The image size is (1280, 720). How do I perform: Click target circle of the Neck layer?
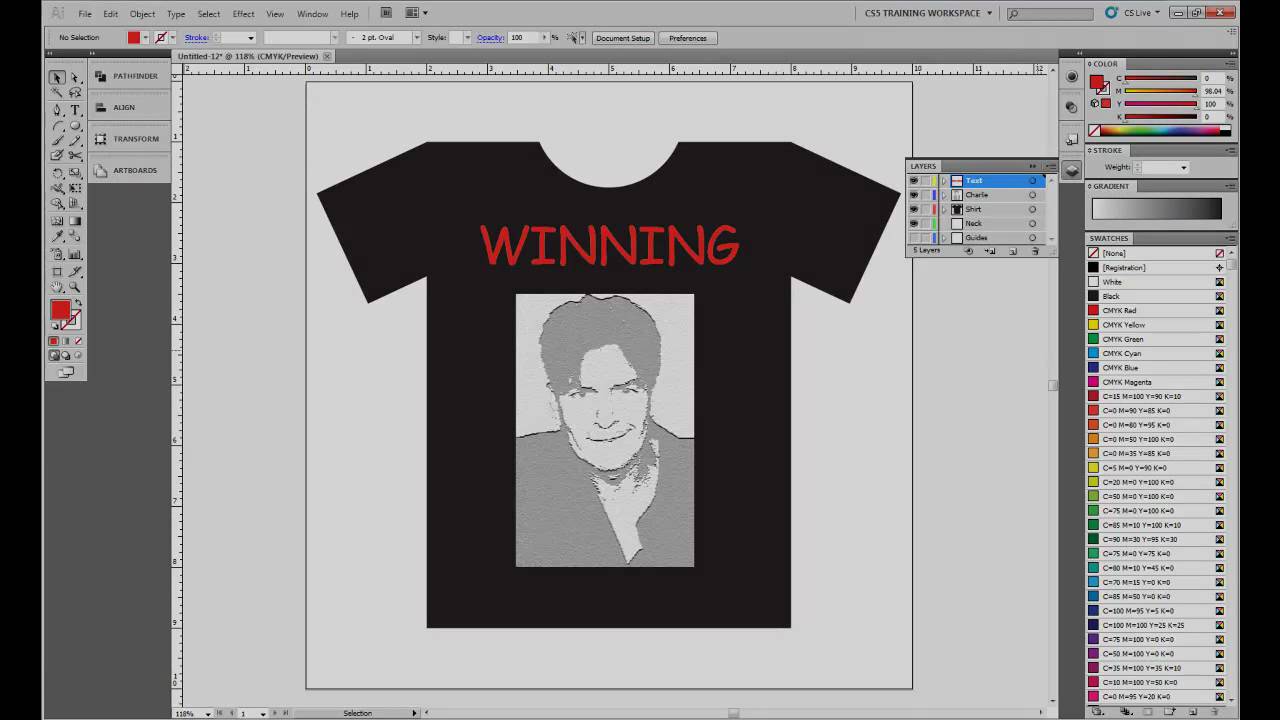(x=1033, y=223)
